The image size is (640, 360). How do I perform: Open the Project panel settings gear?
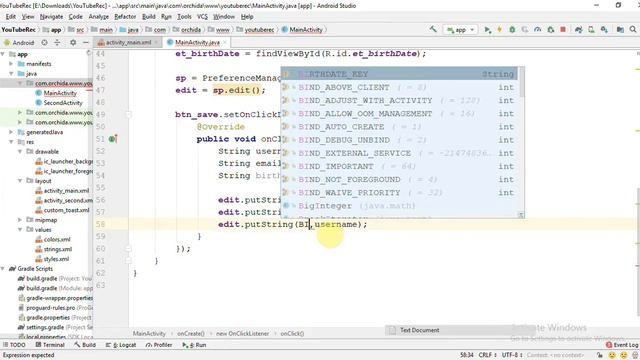73,42
